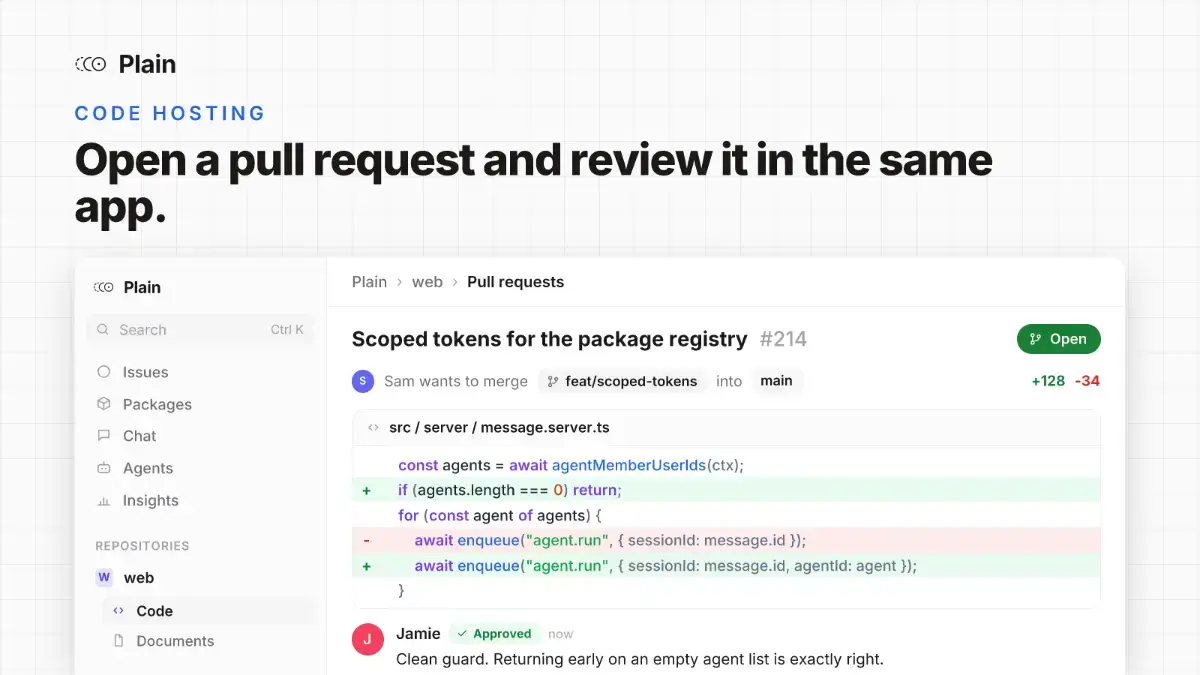Click the Code brackets icon under web
1200x675 pixels.
[x=118, y=611]
